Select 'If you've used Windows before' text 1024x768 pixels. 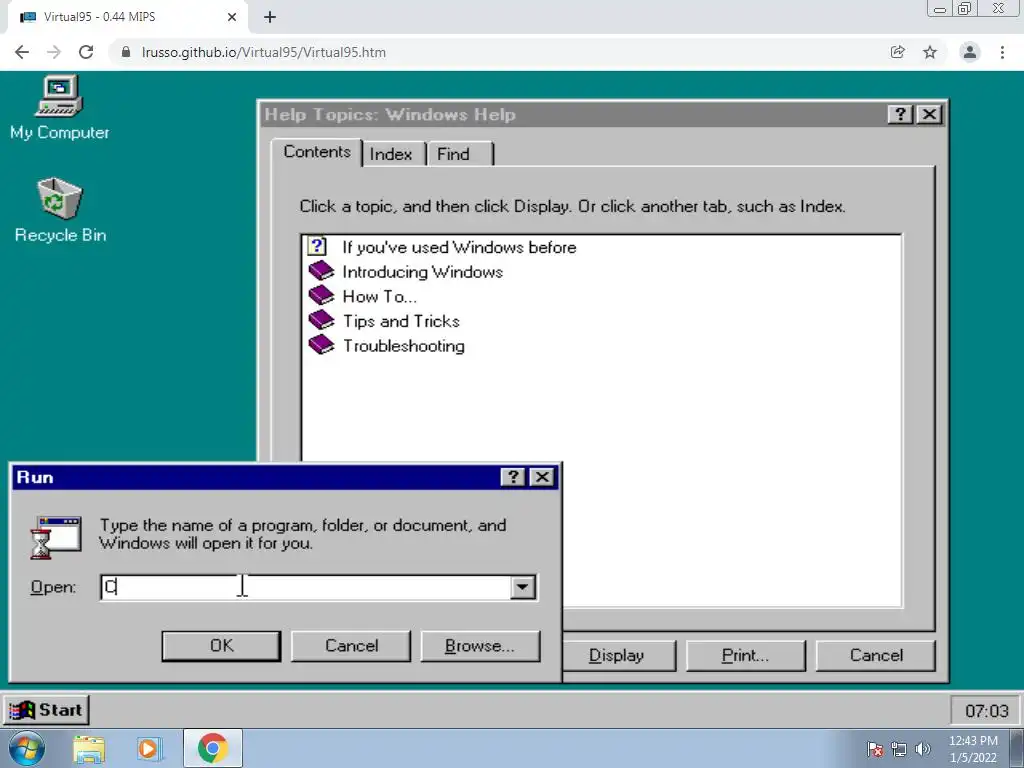[459, 247]
